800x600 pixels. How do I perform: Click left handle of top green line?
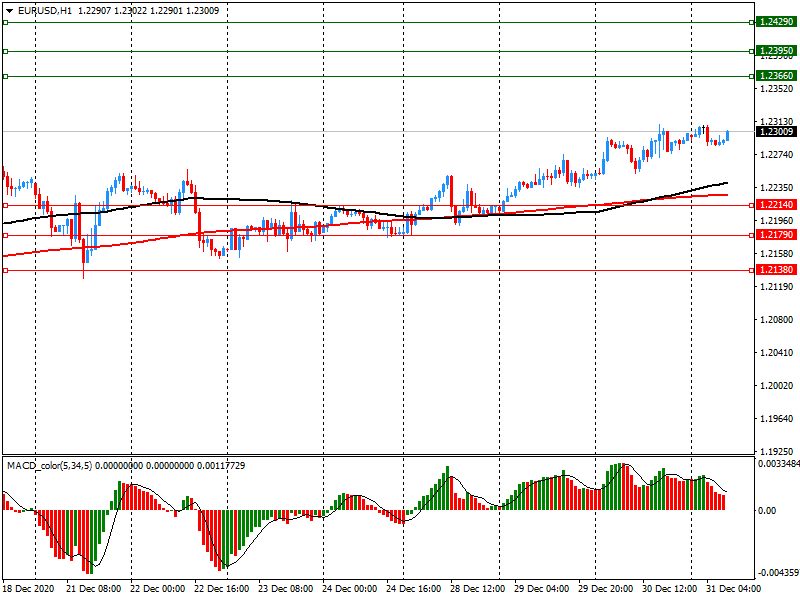pyautogui.click(x=5, y=21)
